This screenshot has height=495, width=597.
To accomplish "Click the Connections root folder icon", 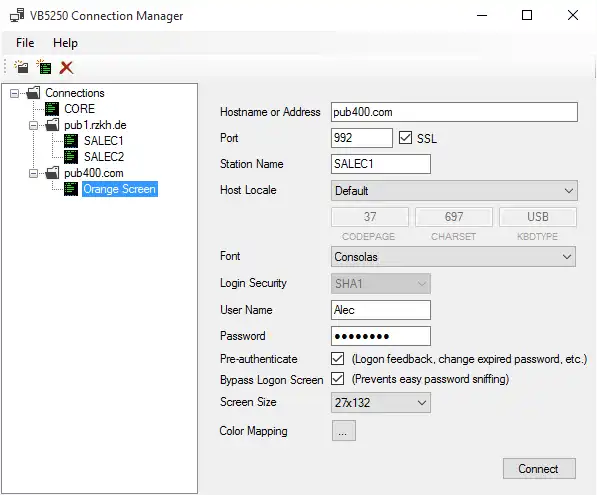I will click(34, 93).
